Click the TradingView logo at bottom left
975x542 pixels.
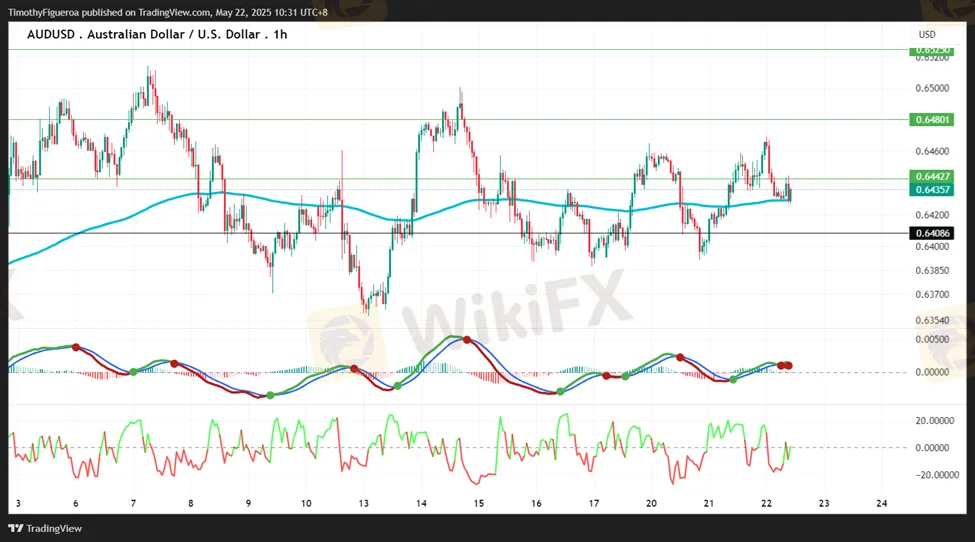click(46, 528)
